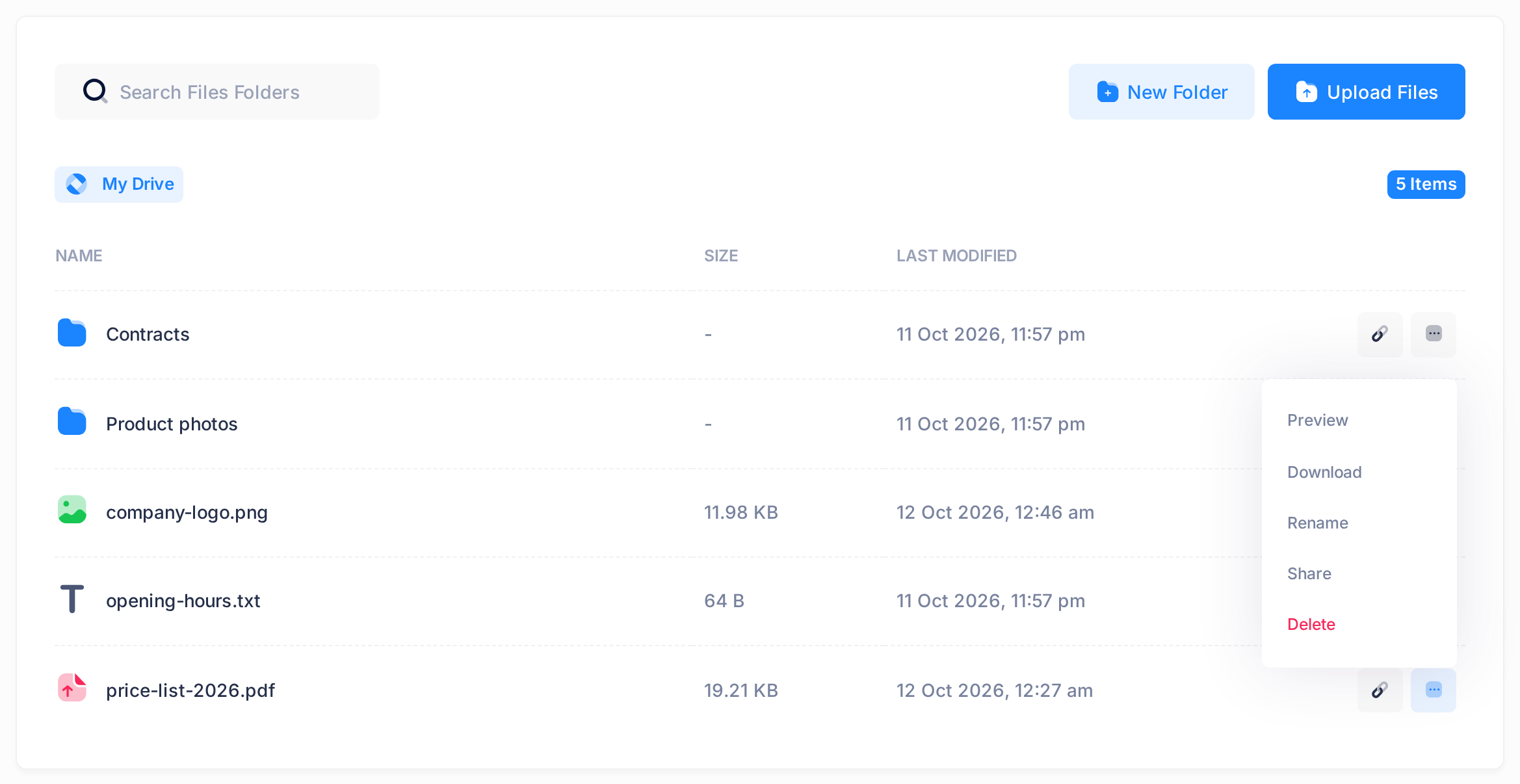Click the LAST MODIFIED column header

click(x=956, y=256)
